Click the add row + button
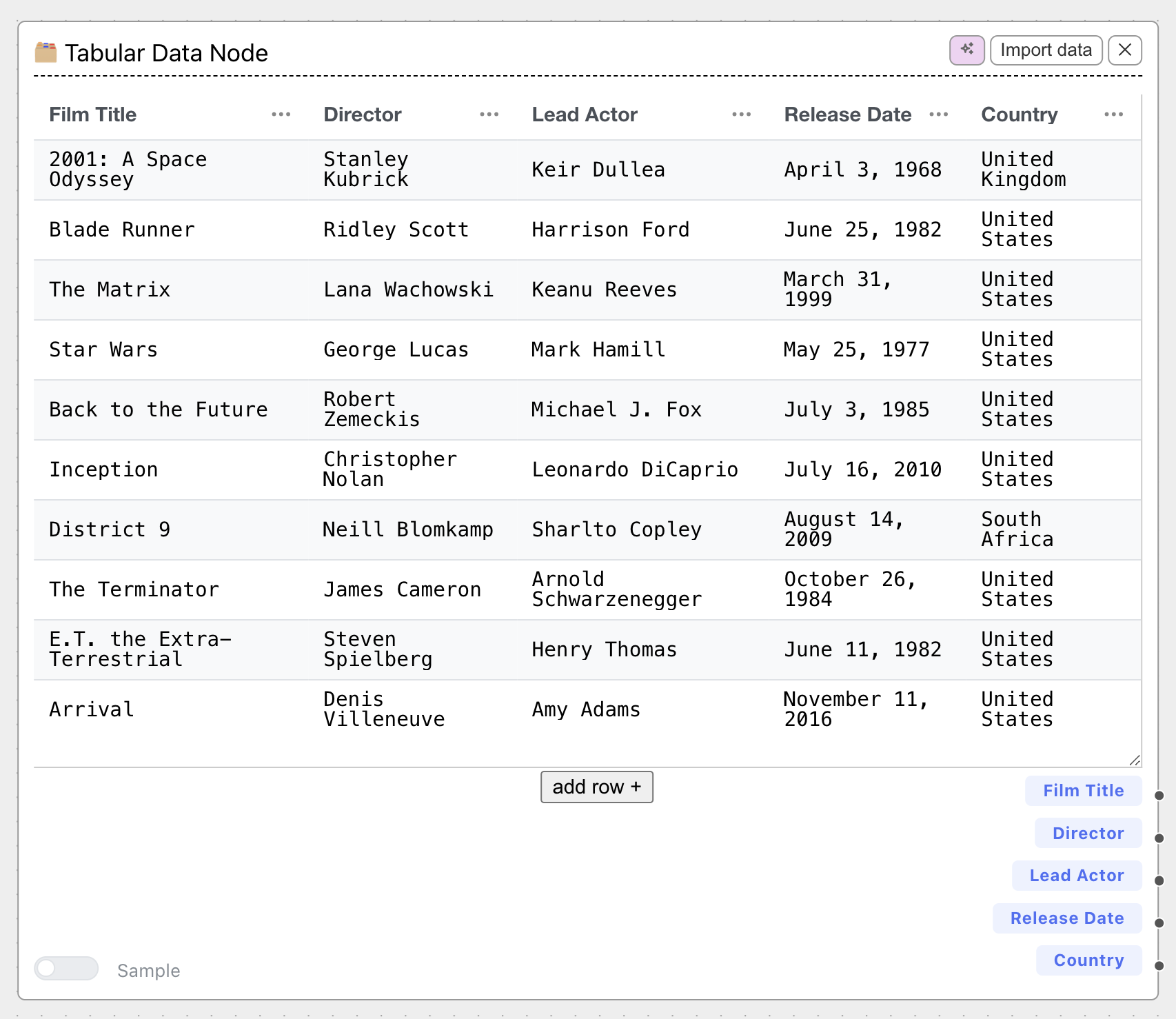 tap(596, 787)
